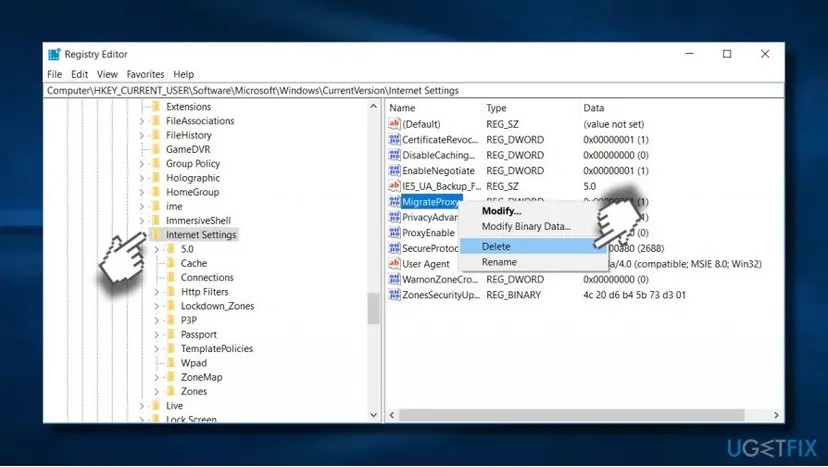The height and width of the screenshot is (467, 828).
Task: Click the registry path address bar
Action: pos(414,90)
